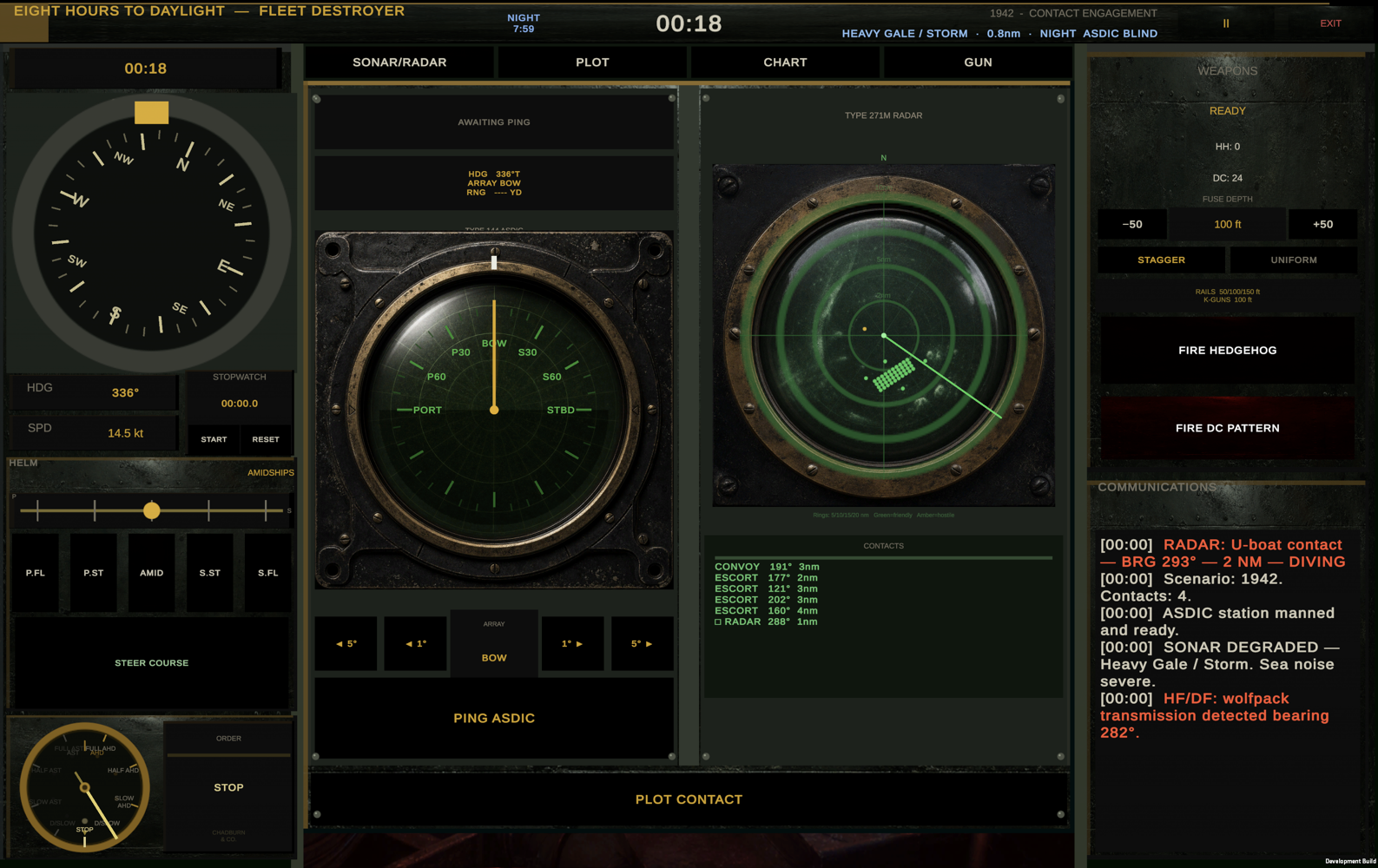The image size is (1378, 868).
Task: Click the SPD 14.5 kt readout
Action: click(92, 432)
